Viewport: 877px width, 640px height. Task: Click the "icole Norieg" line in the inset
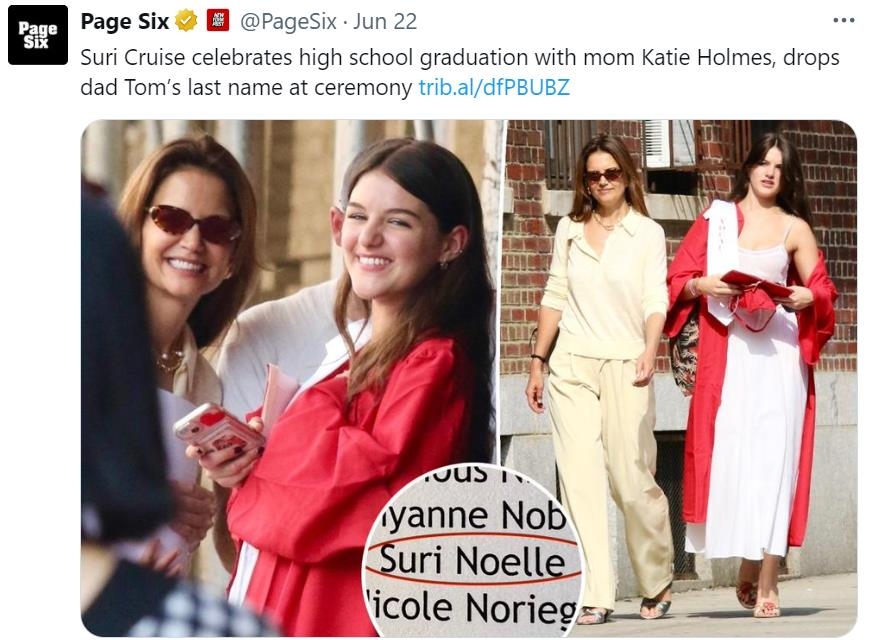[475, 606]
